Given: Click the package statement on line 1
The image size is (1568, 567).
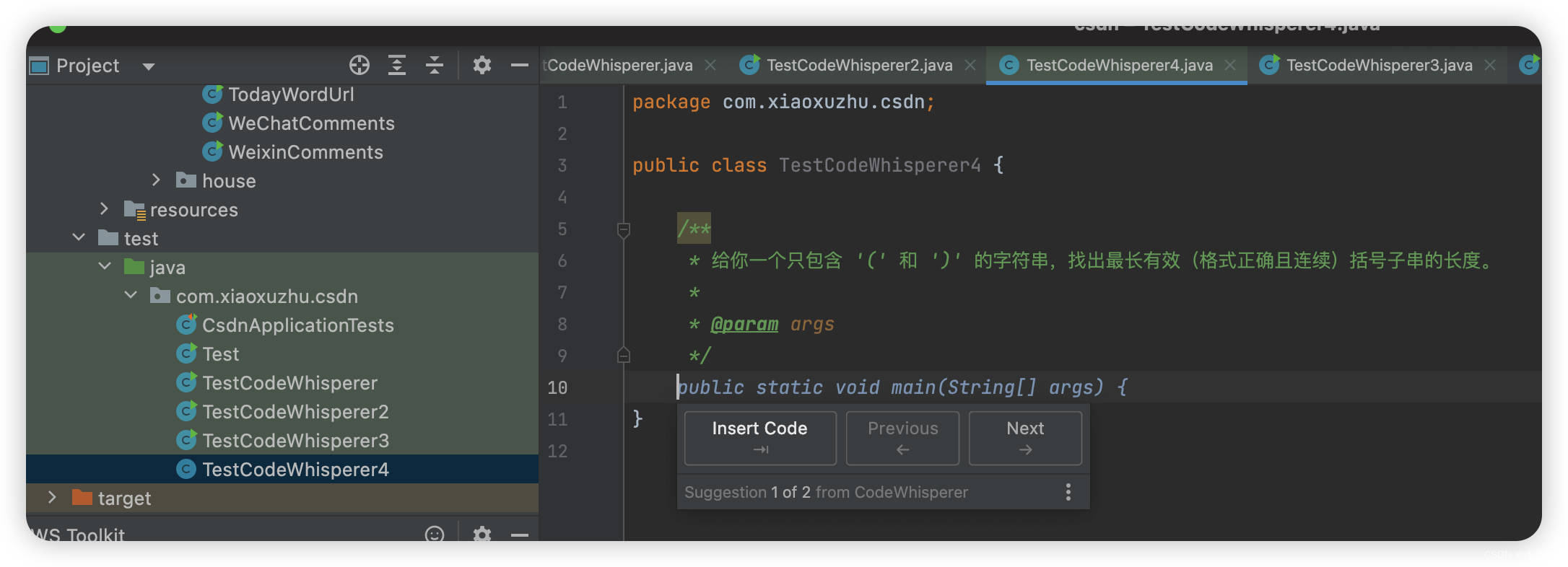Looking at the screenshot, I should [x=784, y=102].
